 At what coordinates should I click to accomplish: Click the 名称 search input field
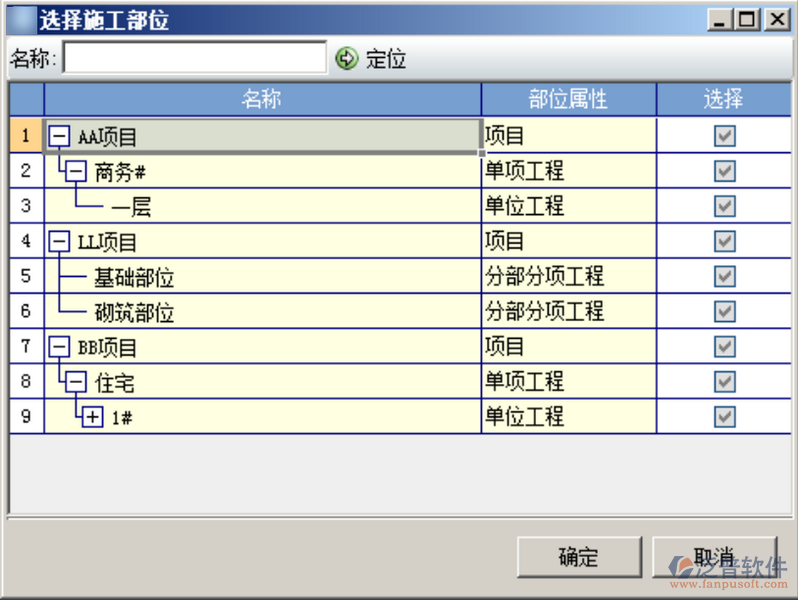195,58
